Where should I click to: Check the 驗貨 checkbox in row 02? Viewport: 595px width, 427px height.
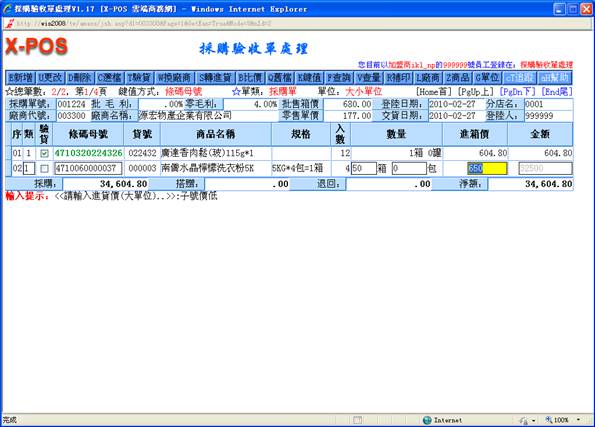point(44,168)
